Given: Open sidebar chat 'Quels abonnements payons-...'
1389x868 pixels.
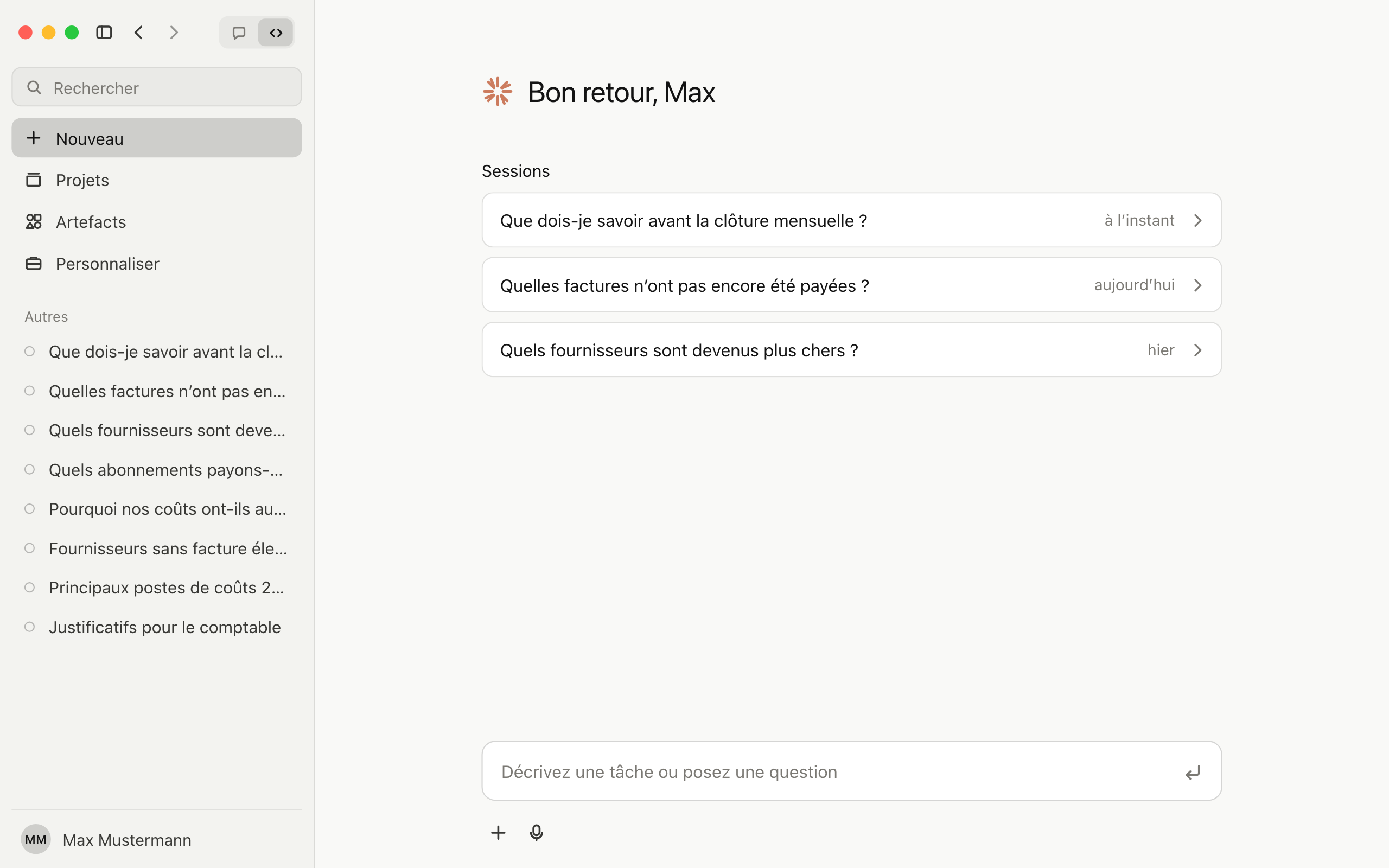Looking at the screenshot, I should click(157, 470).
